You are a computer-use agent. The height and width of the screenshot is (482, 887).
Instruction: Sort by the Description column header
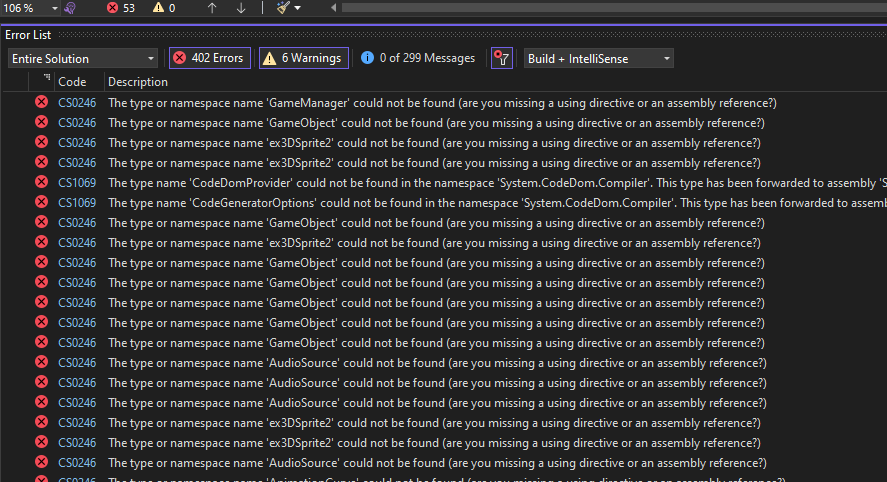tap(138, 82)
